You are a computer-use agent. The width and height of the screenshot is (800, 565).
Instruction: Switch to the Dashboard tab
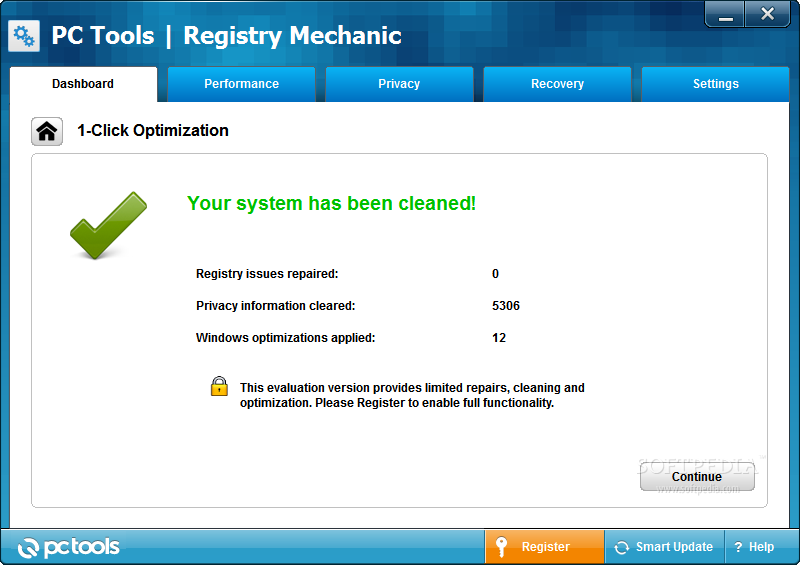coord(83,84)
